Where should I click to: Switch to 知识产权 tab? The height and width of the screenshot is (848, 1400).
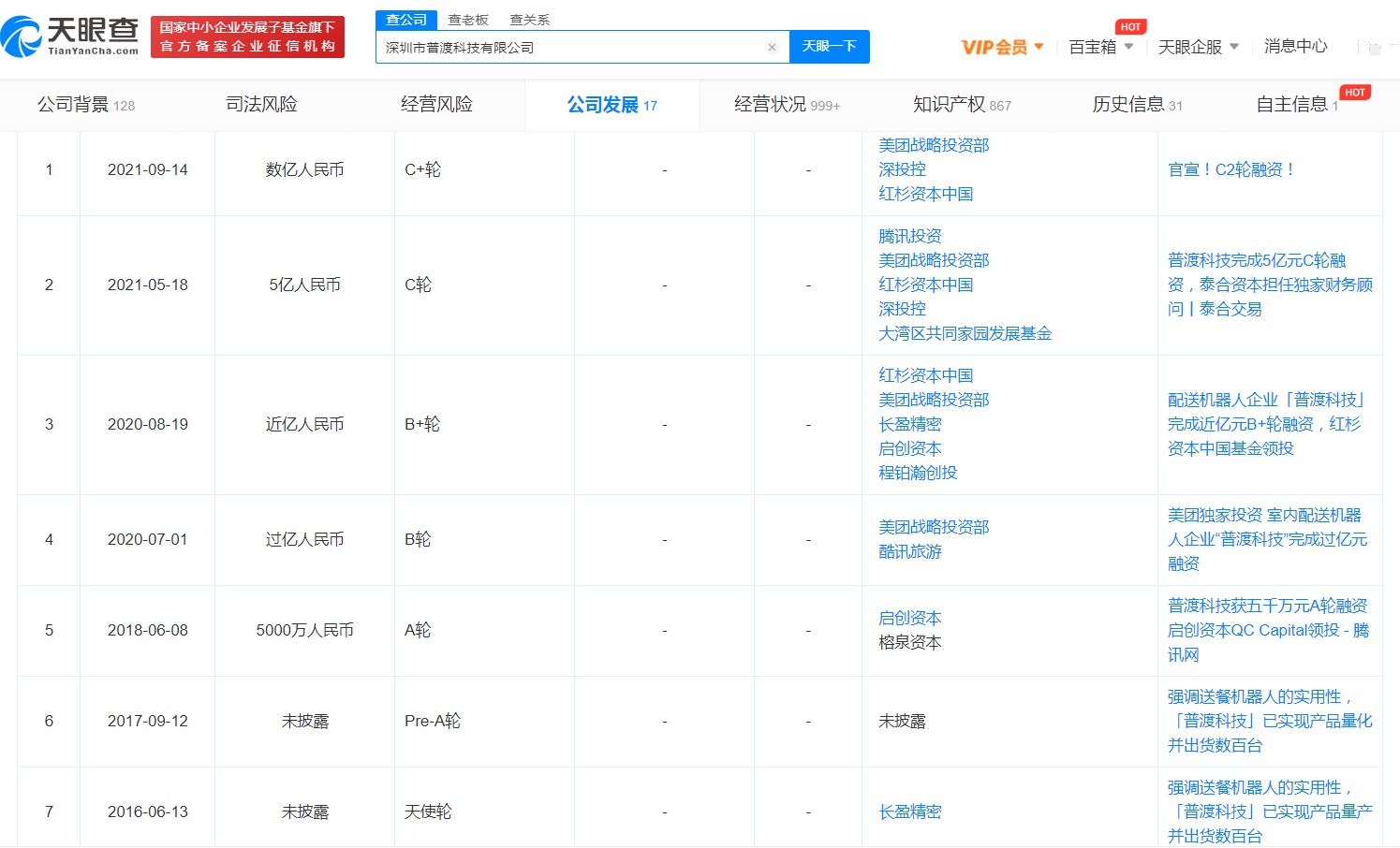(962, 105)
